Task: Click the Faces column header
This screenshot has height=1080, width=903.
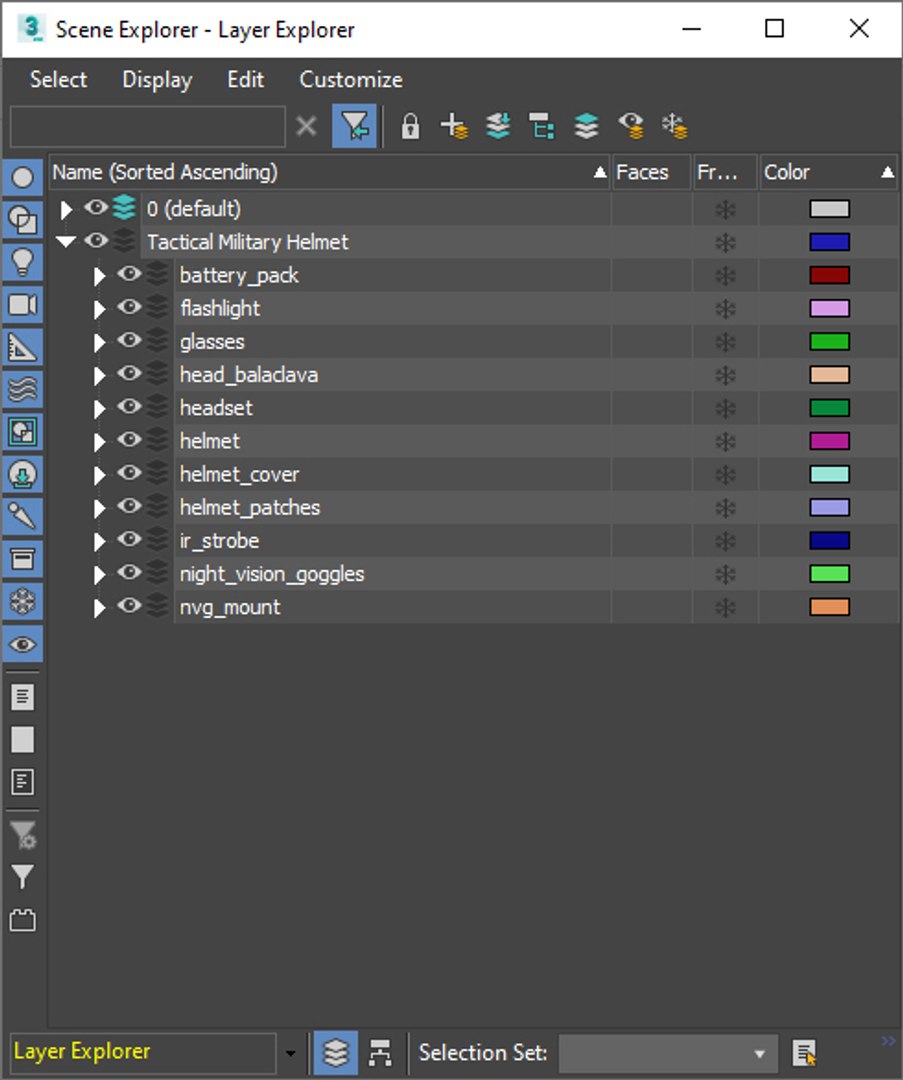Action: click(651, 172)
